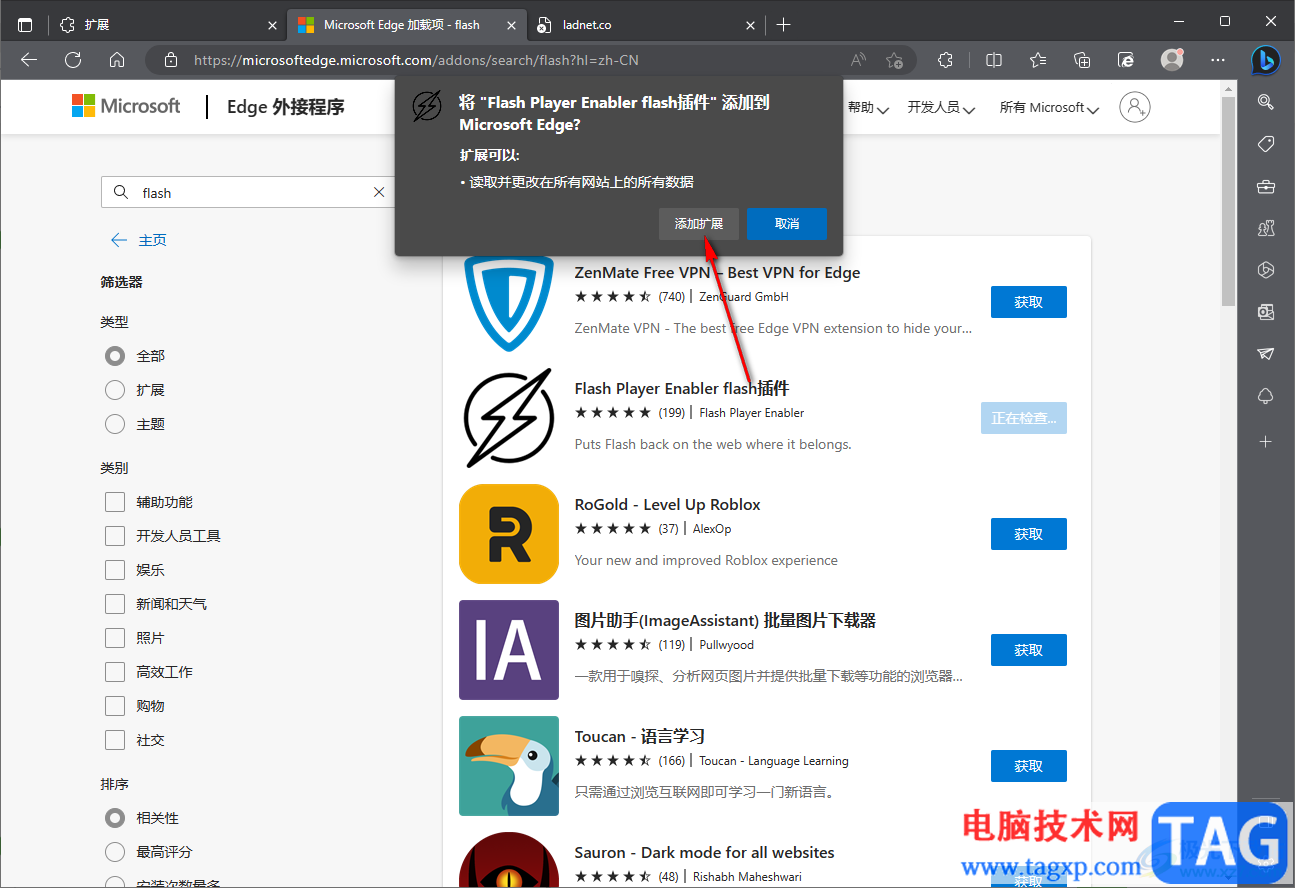Click the page vertical scrollbar thumb
The height and width of the screenshot is (888, 1295).
click(1229, 203)
